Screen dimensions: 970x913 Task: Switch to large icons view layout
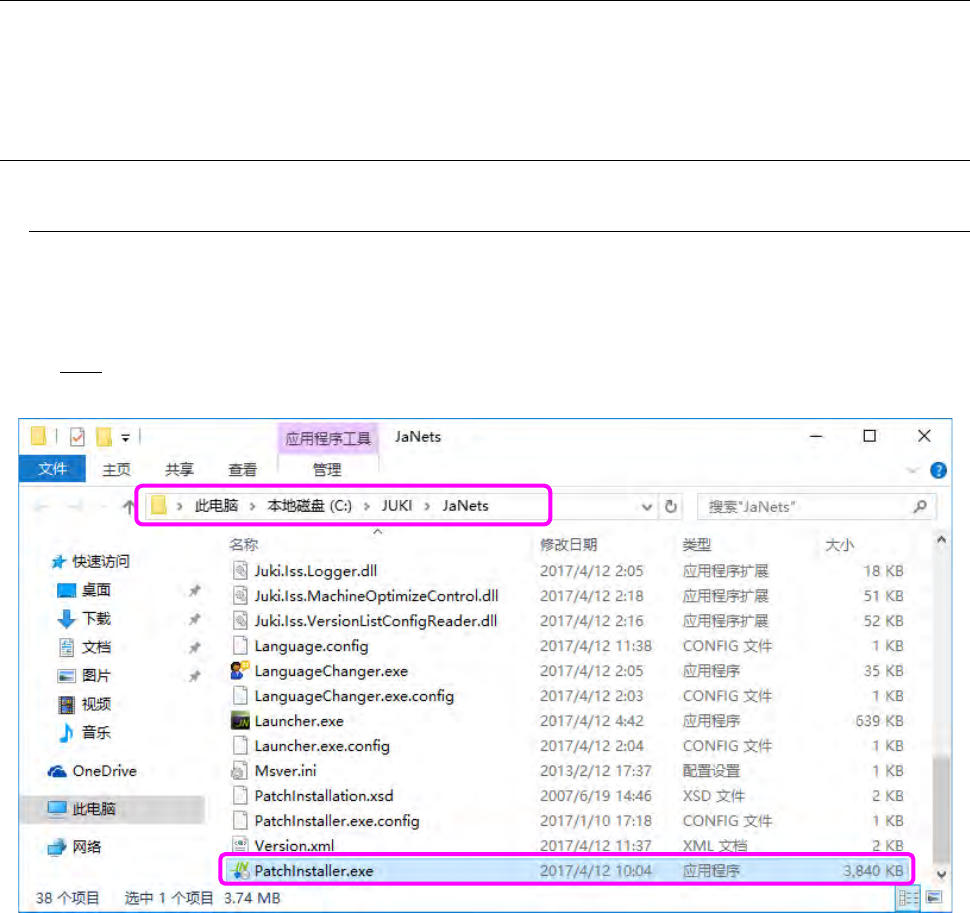tap(934, 897)
